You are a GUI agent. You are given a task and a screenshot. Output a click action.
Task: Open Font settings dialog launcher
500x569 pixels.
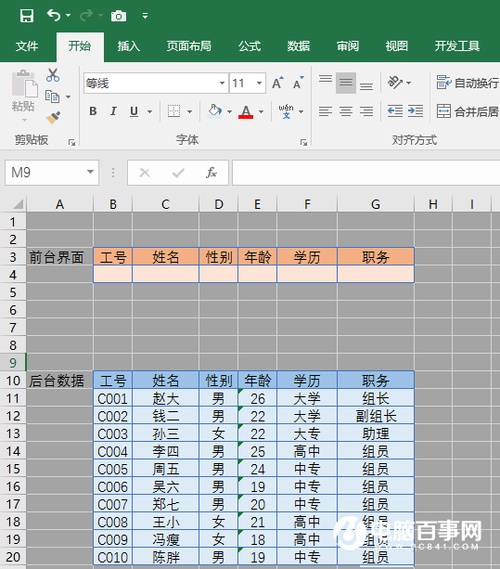(x=303, y=143)
